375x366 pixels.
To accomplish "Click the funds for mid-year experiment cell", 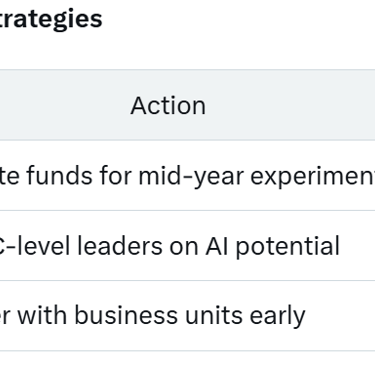I will pyautogui.click(x=187, y=176).
